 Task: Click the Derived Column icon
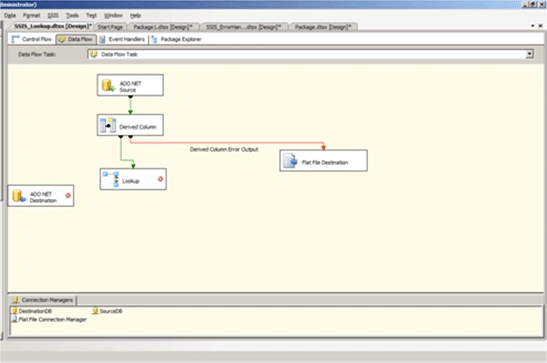pyautogui.click(x=108, y=126)
